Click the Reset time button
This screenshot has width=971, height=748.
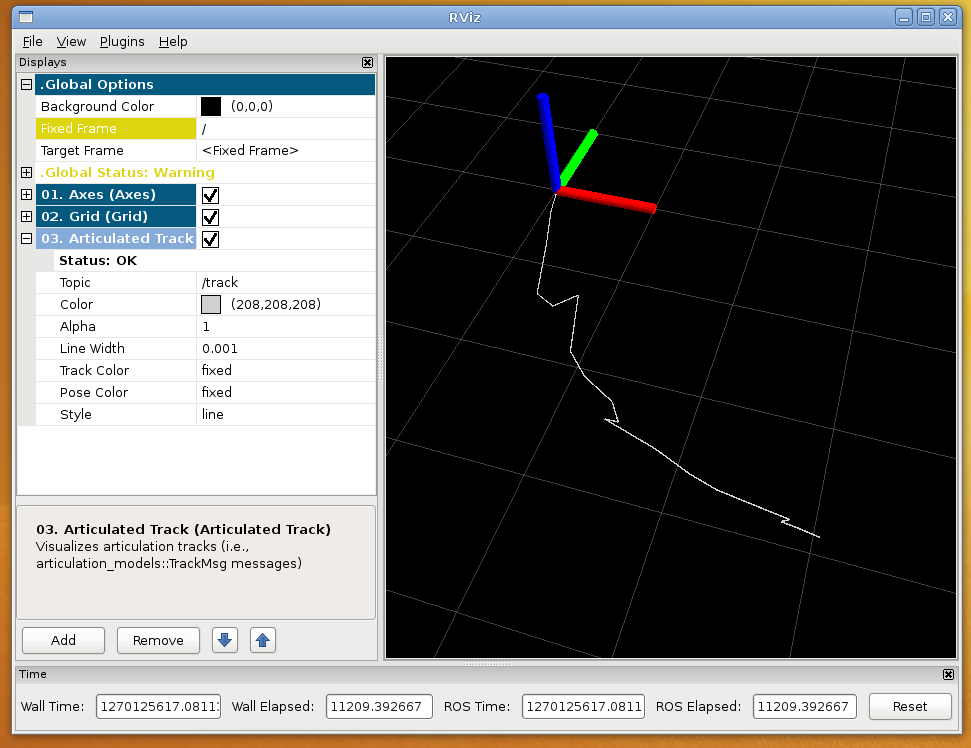pos(909,706)
